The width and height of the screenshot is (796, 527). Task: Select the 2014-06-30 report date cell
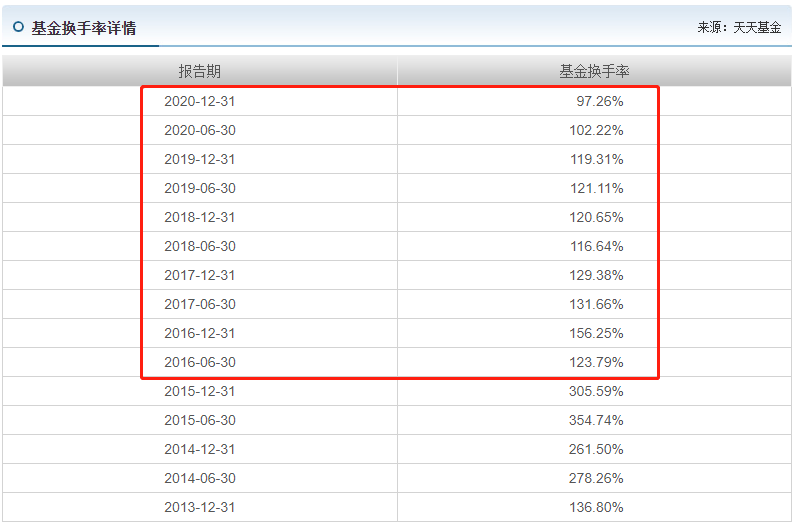pyautogui.click(x=200, y=478)
